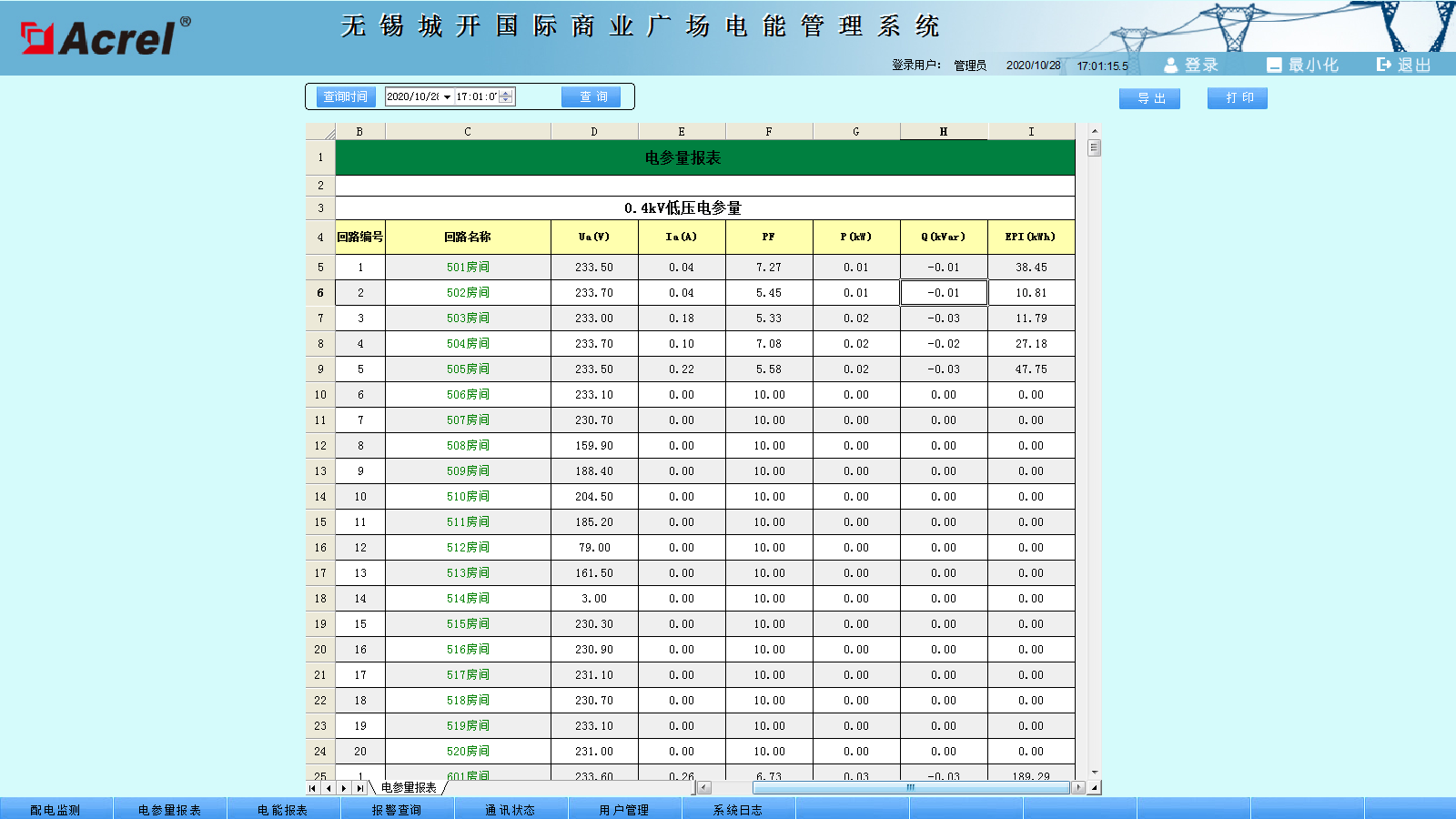Go to first sheet with tab navigation arrow
1456x819 pixels.
click(313, 788)
